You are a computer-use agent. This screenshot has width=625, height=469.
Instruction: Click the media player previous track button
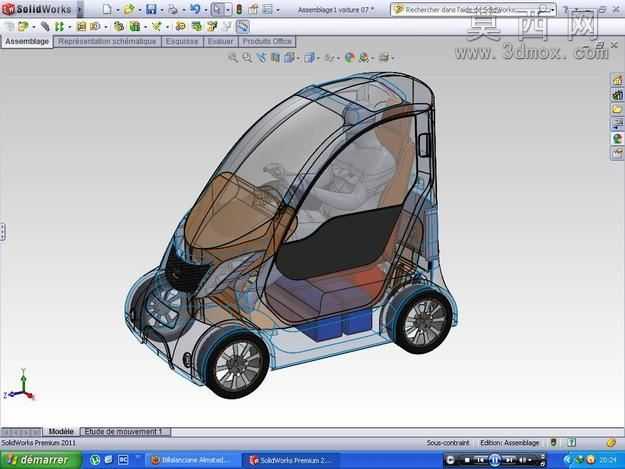[x=480, y=460]
